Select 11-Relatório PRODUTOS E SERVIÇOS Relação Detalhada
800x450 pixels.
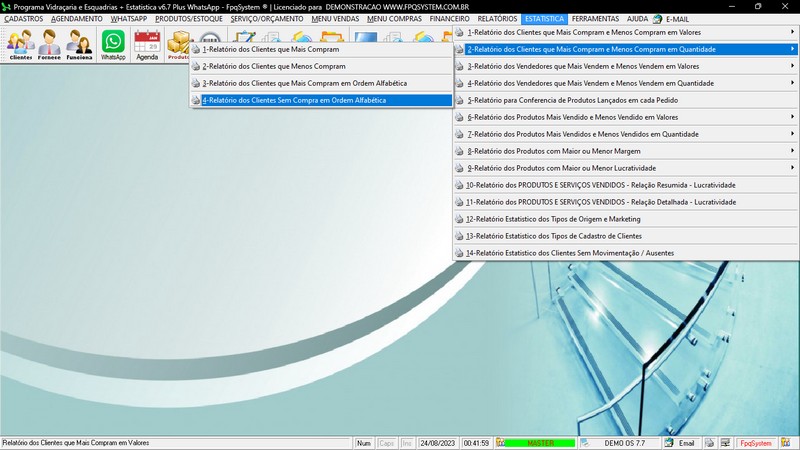tap(626, 202)
